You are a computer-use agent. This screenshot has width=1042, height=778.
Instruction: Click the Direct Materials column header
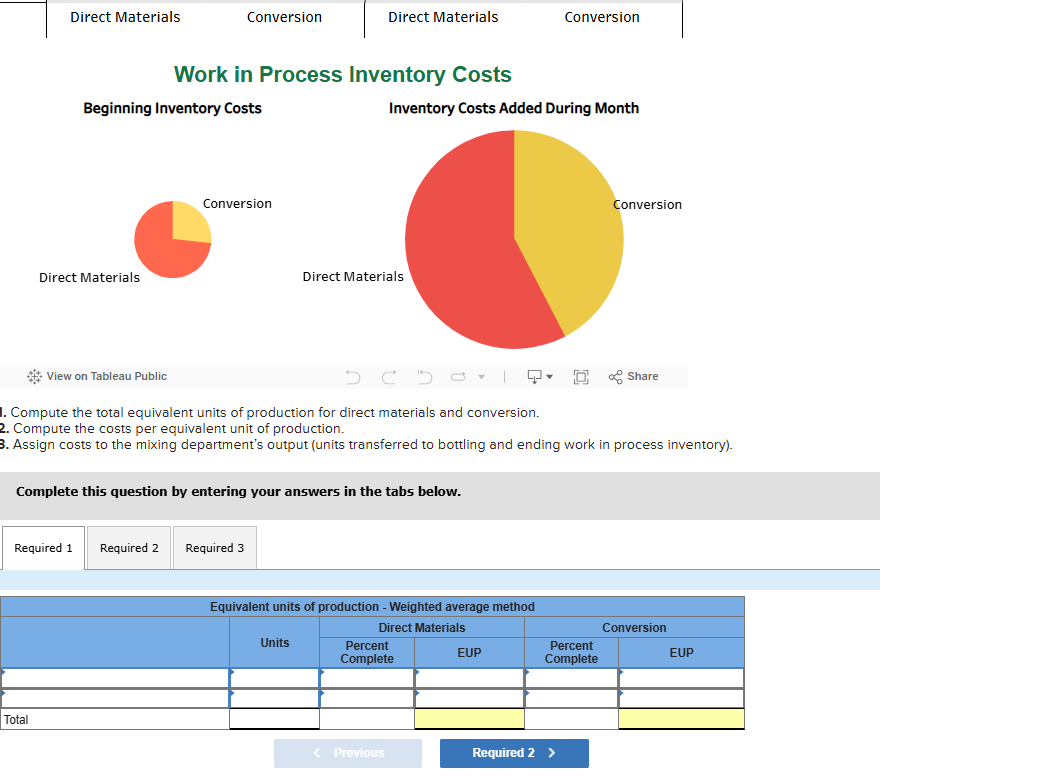(421, 627)
